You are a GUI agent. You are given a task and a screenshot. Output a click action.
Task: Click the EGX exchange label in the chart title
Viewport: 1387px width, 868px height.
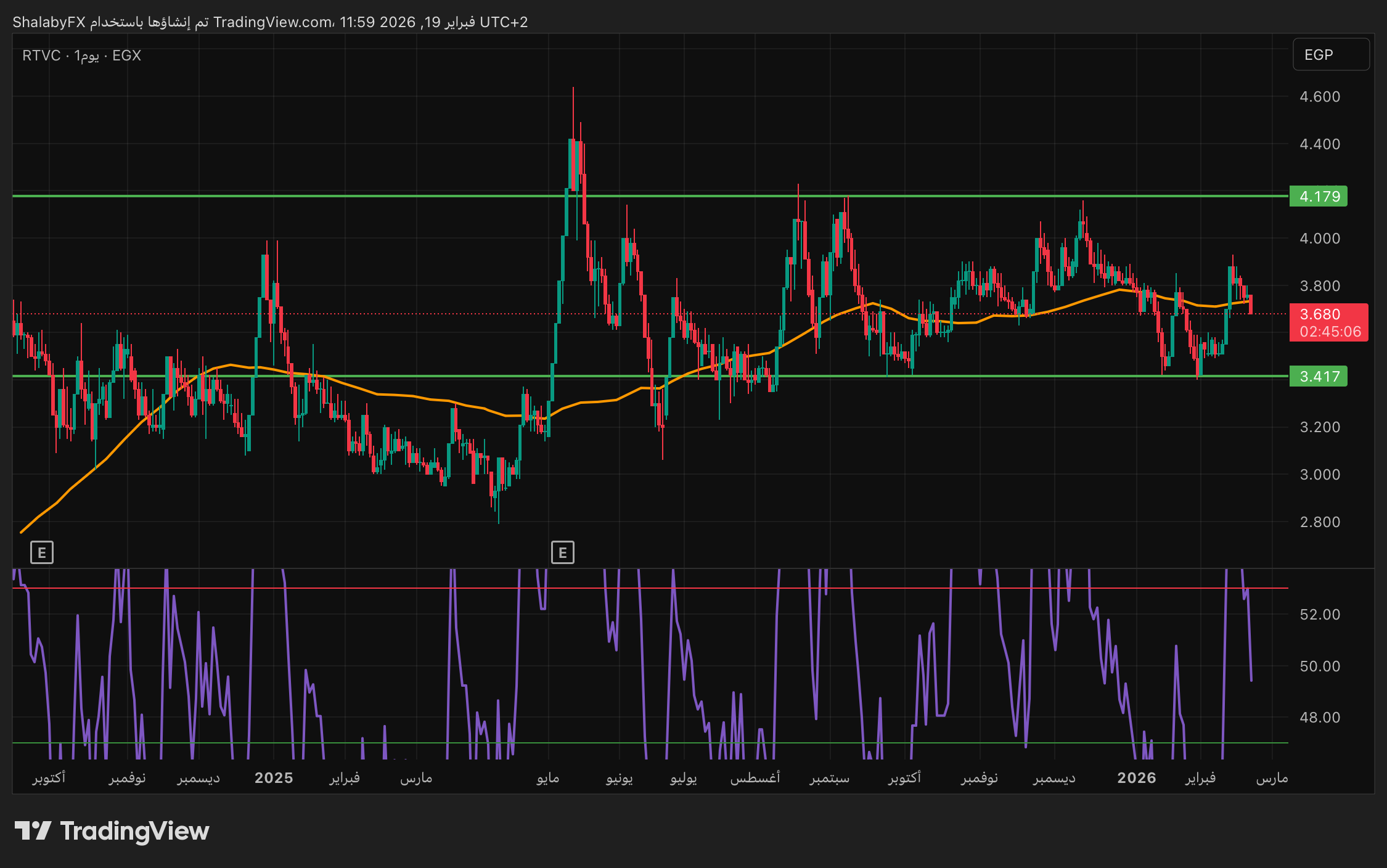pyautogui.click(x=126, y=55)
